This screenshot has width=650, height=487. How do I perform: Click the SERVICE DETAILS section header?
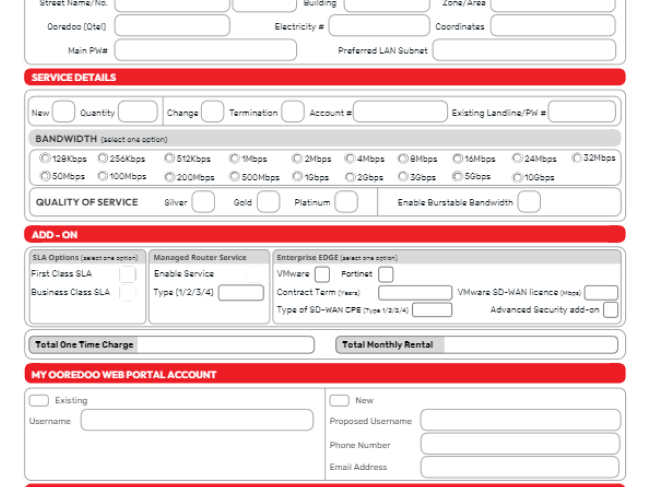click(325, 77)
